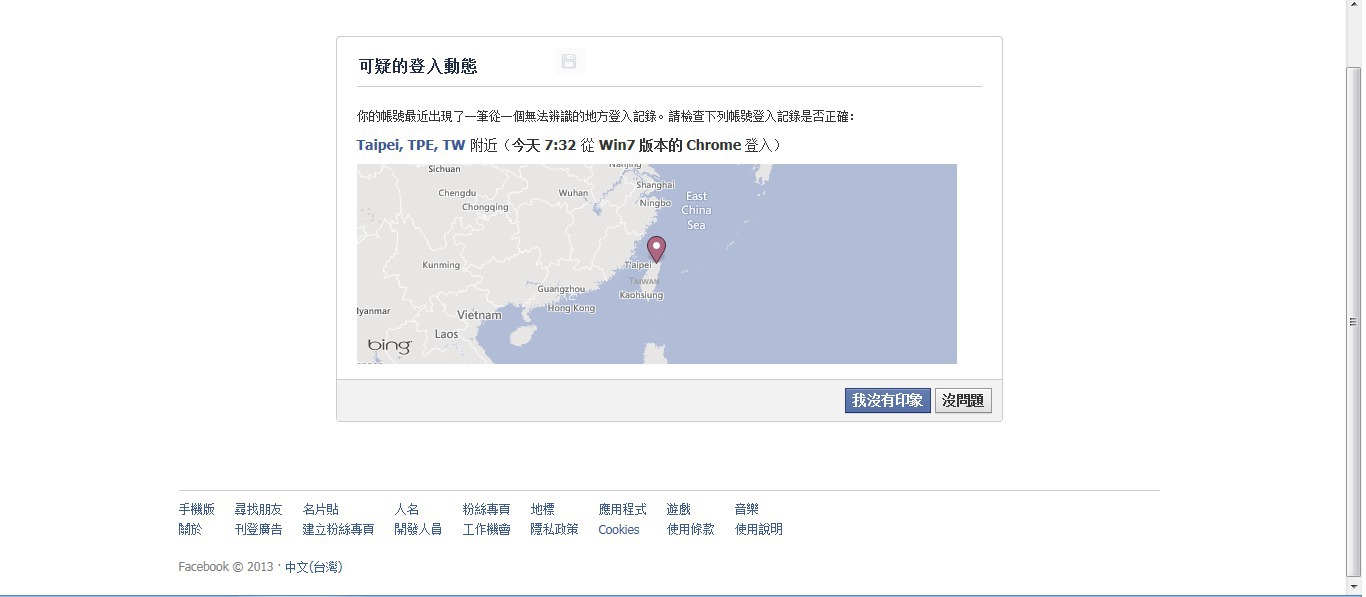Click the Bing logo on the map

click(390, 346)
